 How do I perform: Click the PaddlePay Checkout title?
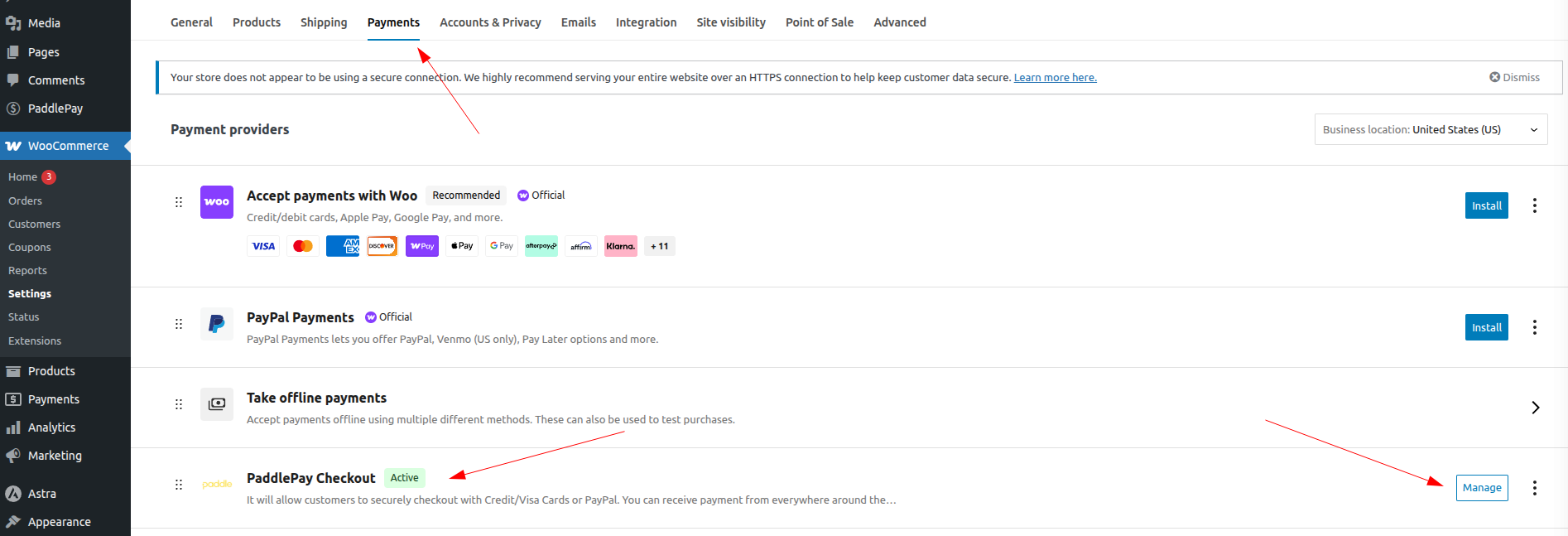(x=311, y=478)
